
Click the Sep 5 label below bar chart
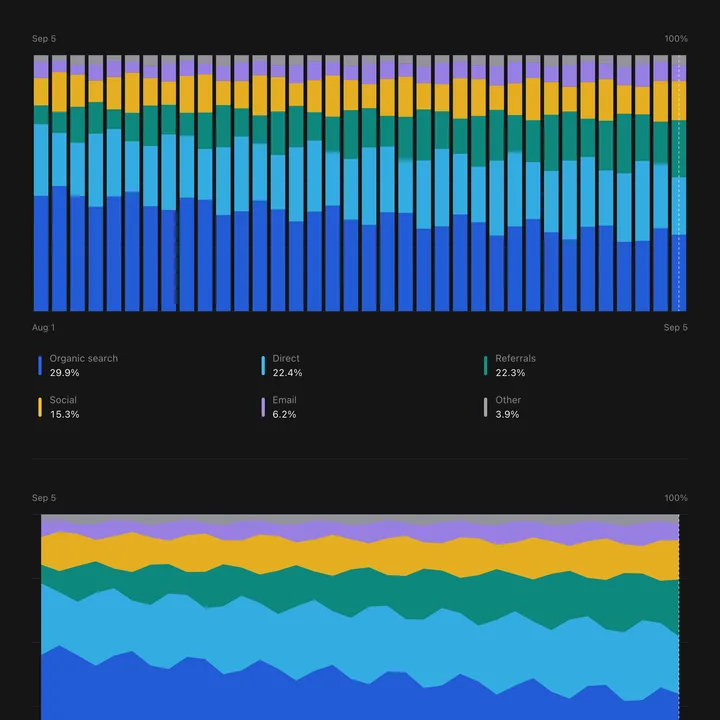click(x=675, y=327)
